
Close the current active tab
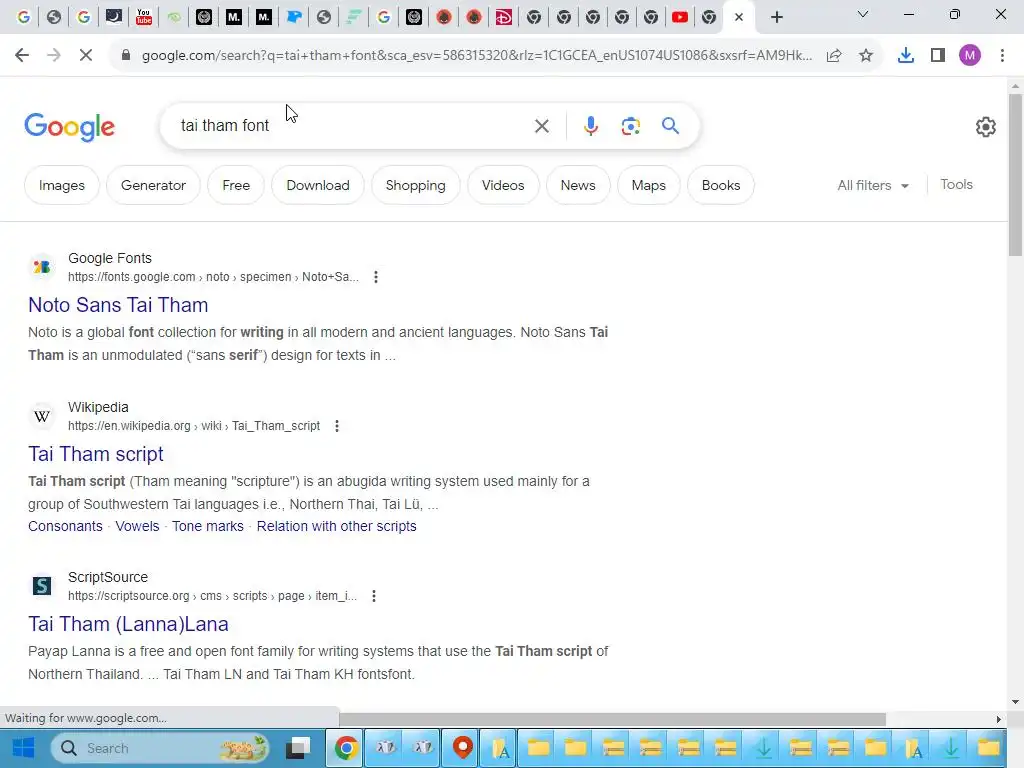[x=739, y=18]
